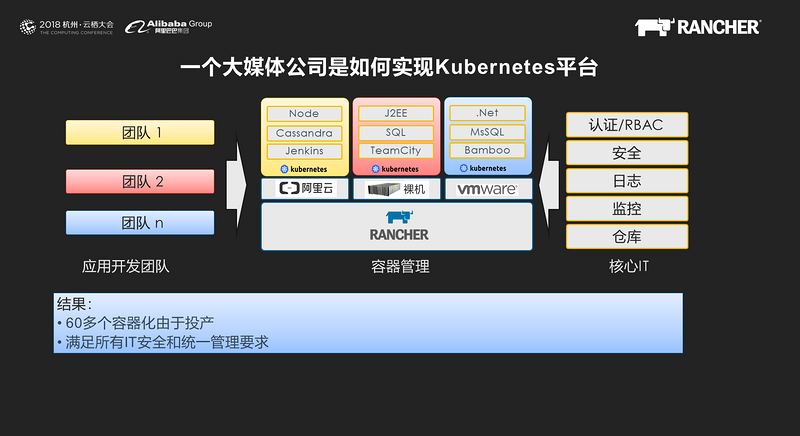Click the SQL box in red cluster
The width and height of the screenshot is (800, 436).
(396, 133)
